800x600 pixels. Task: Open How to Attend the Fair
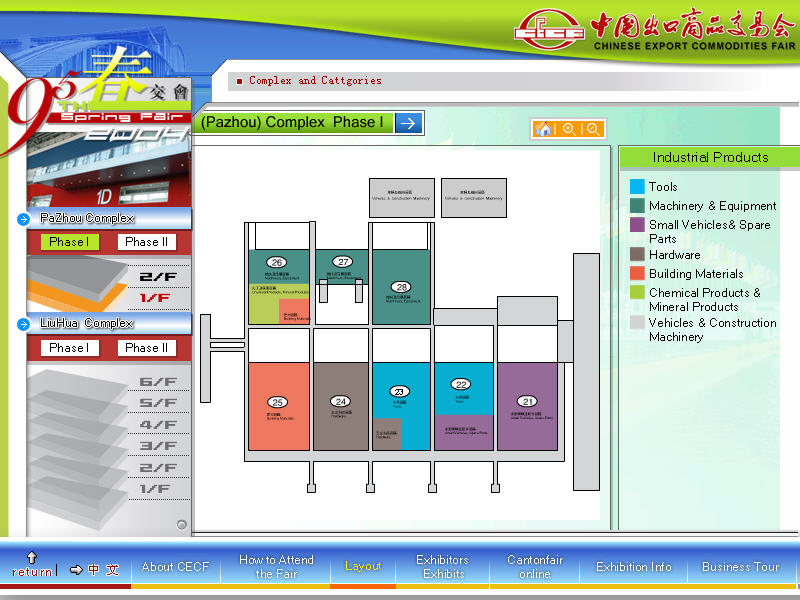(276, 567)
